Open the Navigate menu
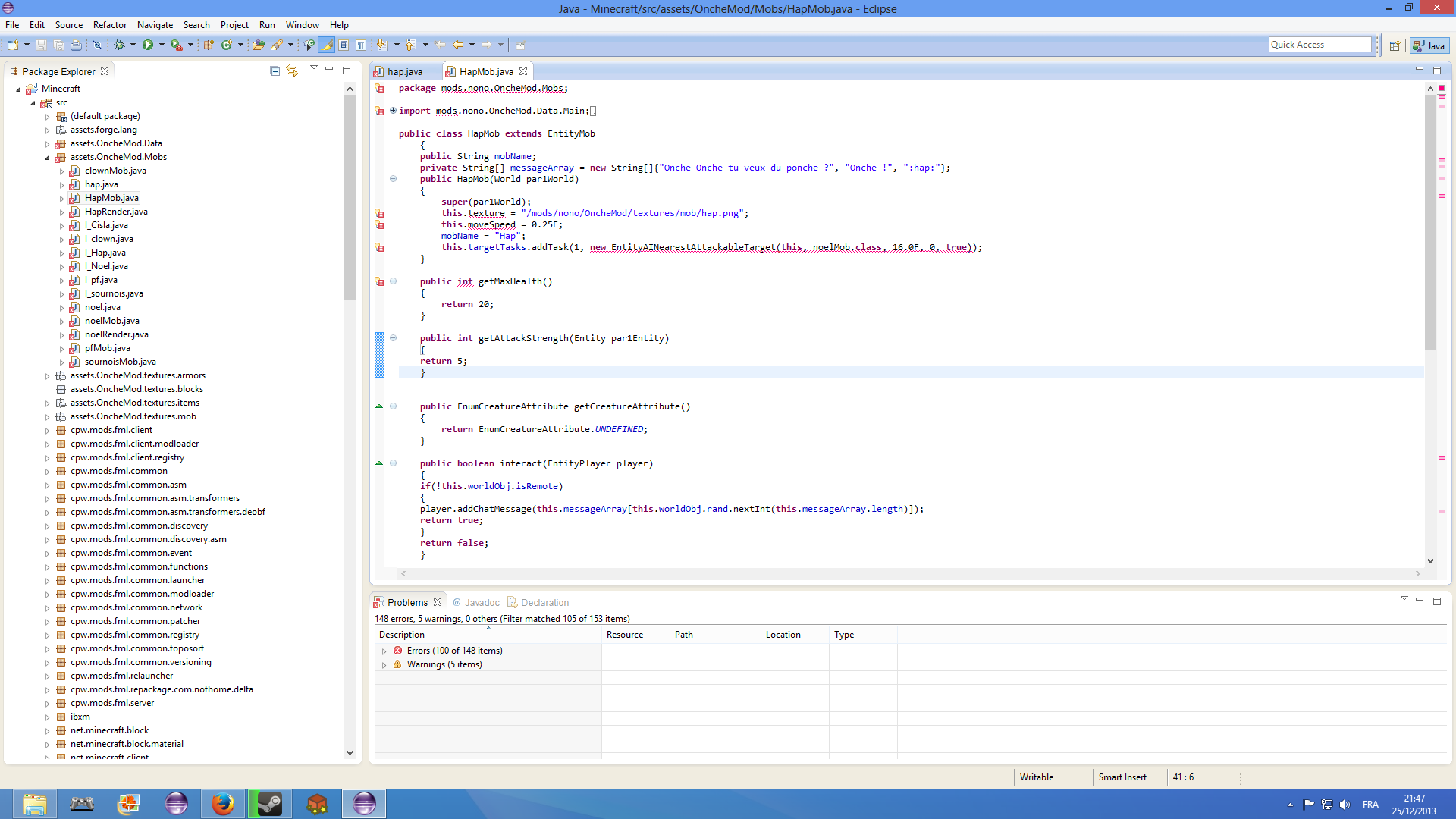The width and height of the screenshot is (1456, 819). [x=155, y=25]
